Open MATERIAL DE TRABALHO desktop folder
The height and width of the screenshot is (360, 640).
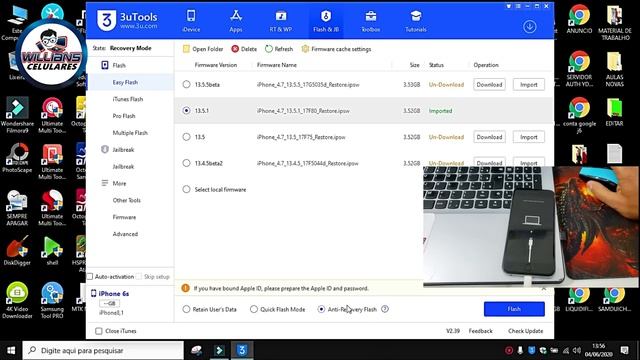pos(614,22)
